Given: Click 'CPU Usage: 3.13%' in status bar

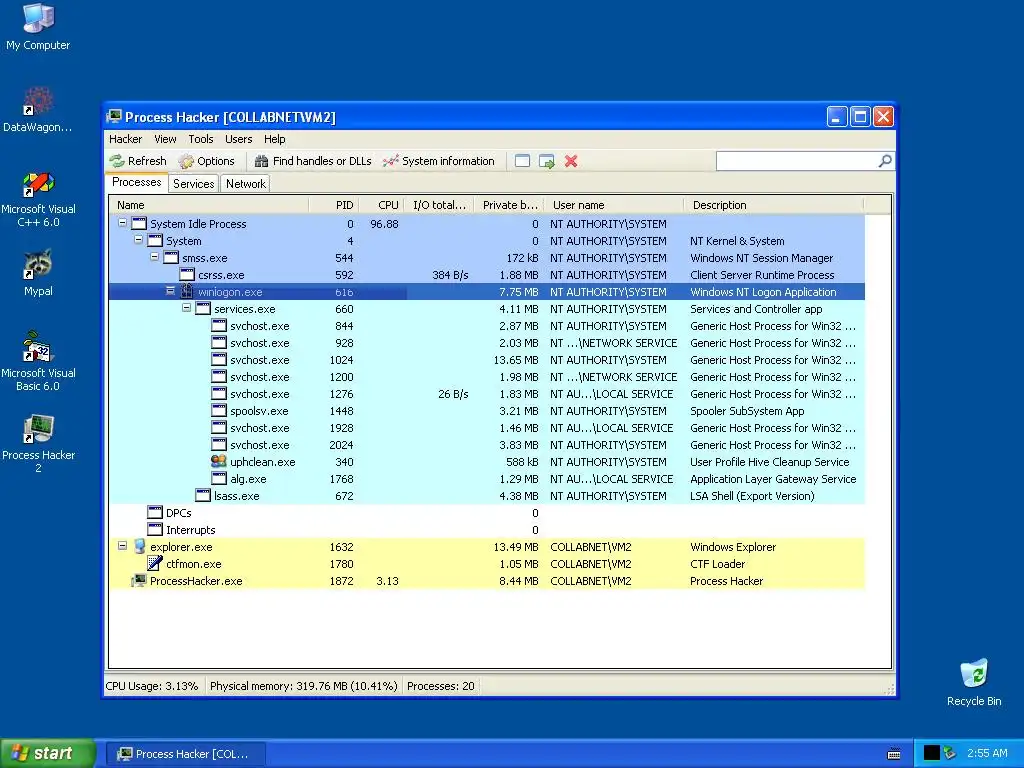Looking at the screenshot, I should [x=152, y=686].
